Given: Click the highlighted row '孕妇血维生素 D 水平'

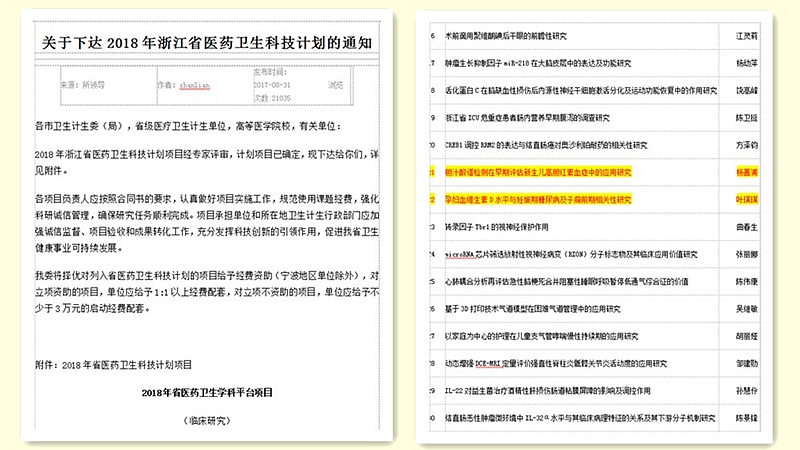Looking at the screenshot, I should coord(538,199).
